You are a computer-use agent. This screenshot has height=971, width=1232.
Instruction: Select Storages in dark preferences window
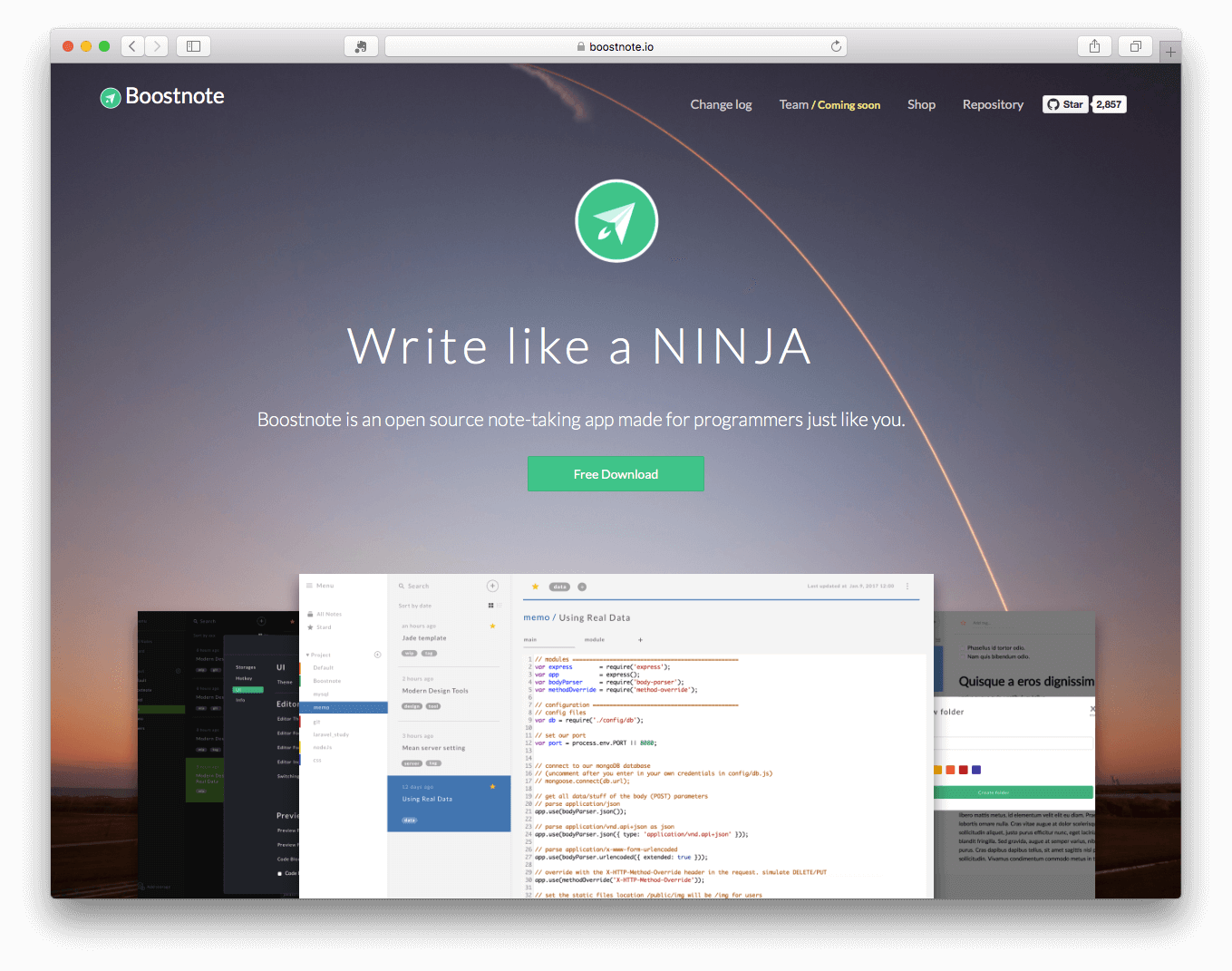[246, 667]
